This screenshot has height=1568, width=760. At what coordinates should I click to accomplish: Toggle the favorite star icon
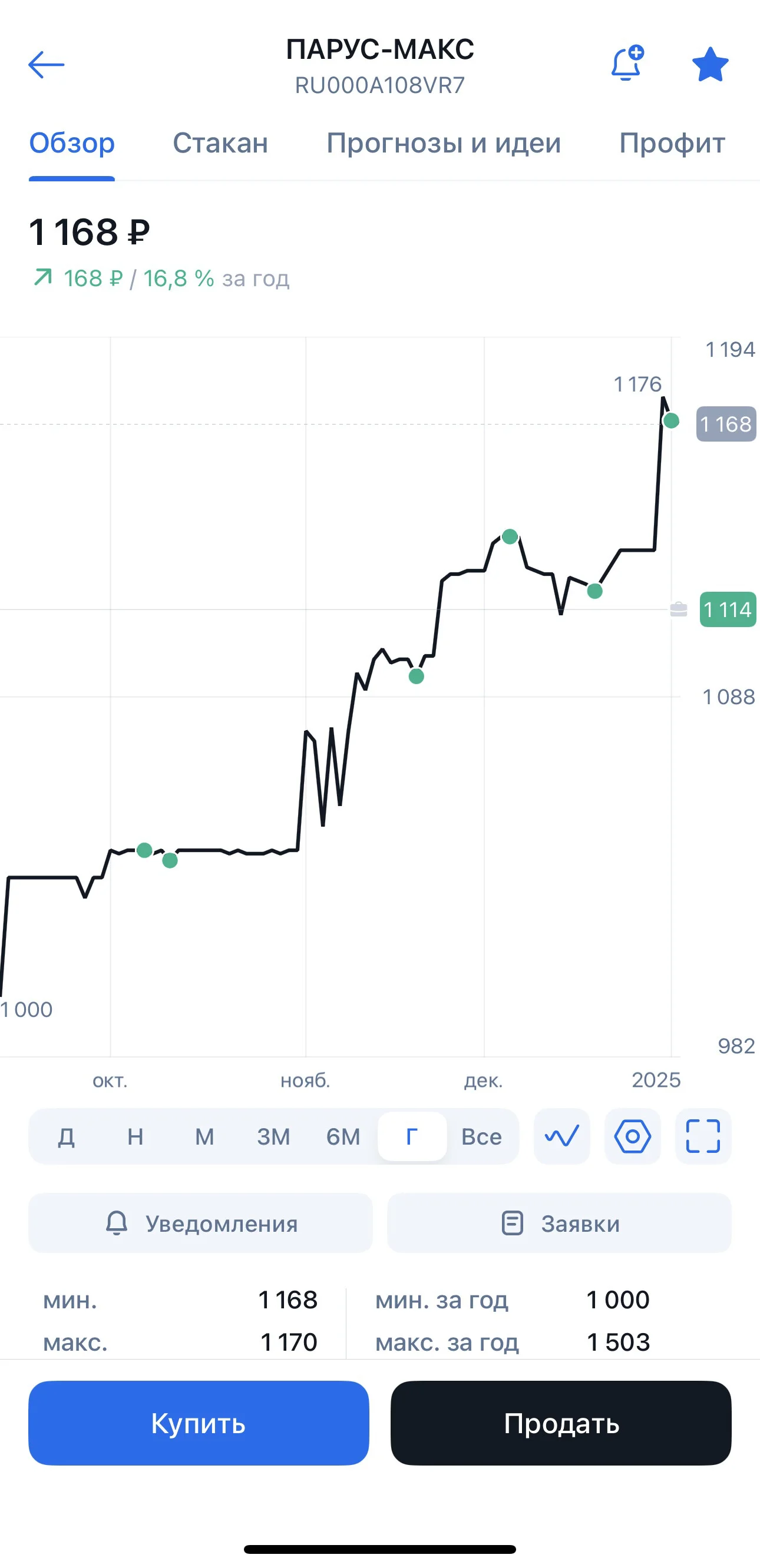click(x=710, y=65)
